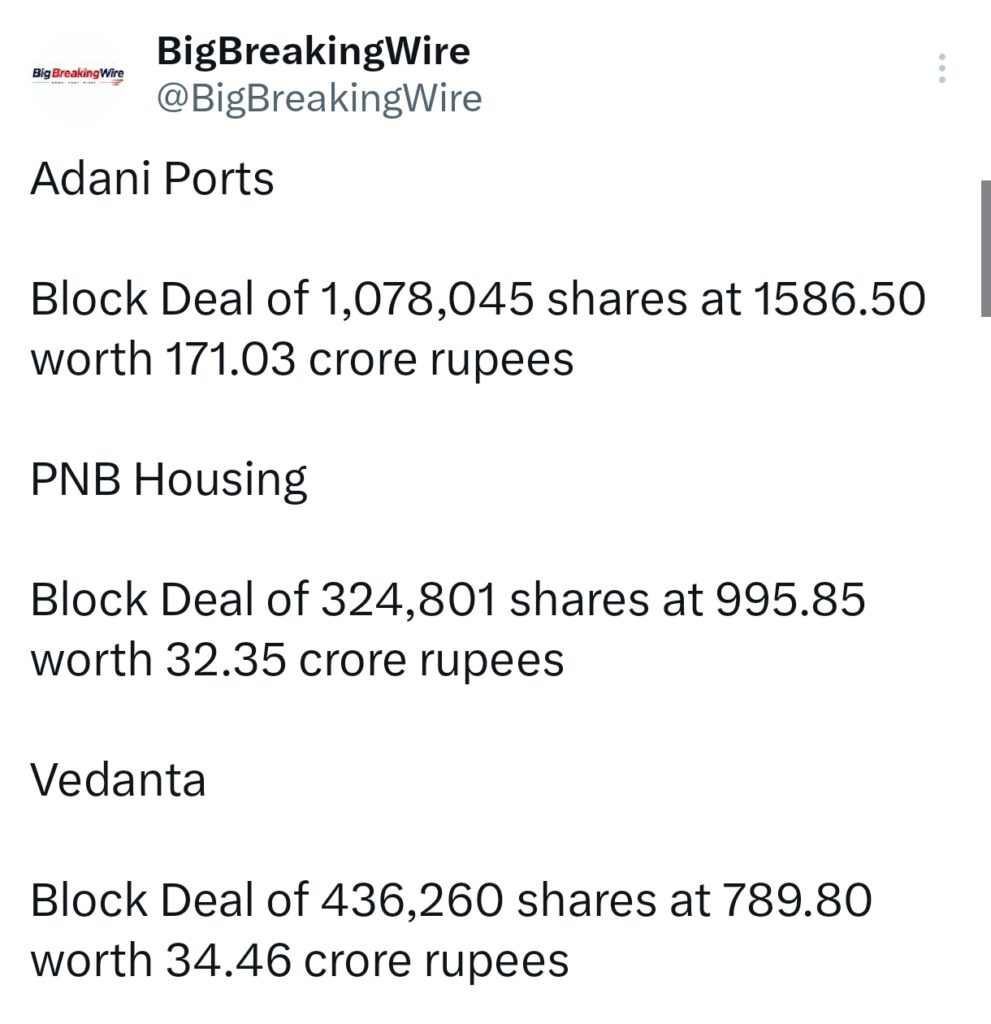Click the display name BigBreakingWire
Viewport: 991px width, 1024px height.
click(x=313, y=52)
